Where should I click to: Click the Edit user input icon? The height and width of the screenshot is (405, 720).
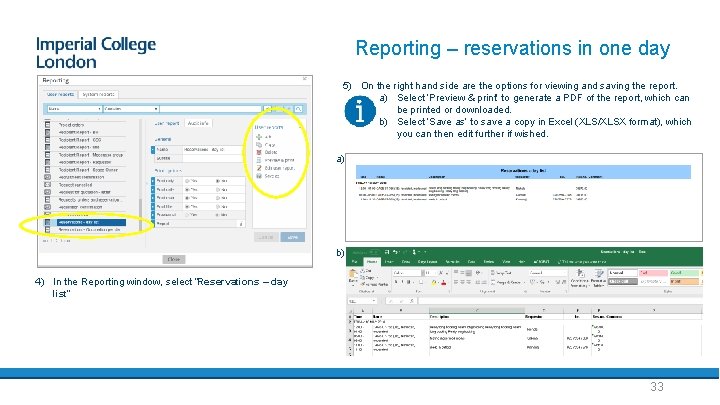point(259,168)
